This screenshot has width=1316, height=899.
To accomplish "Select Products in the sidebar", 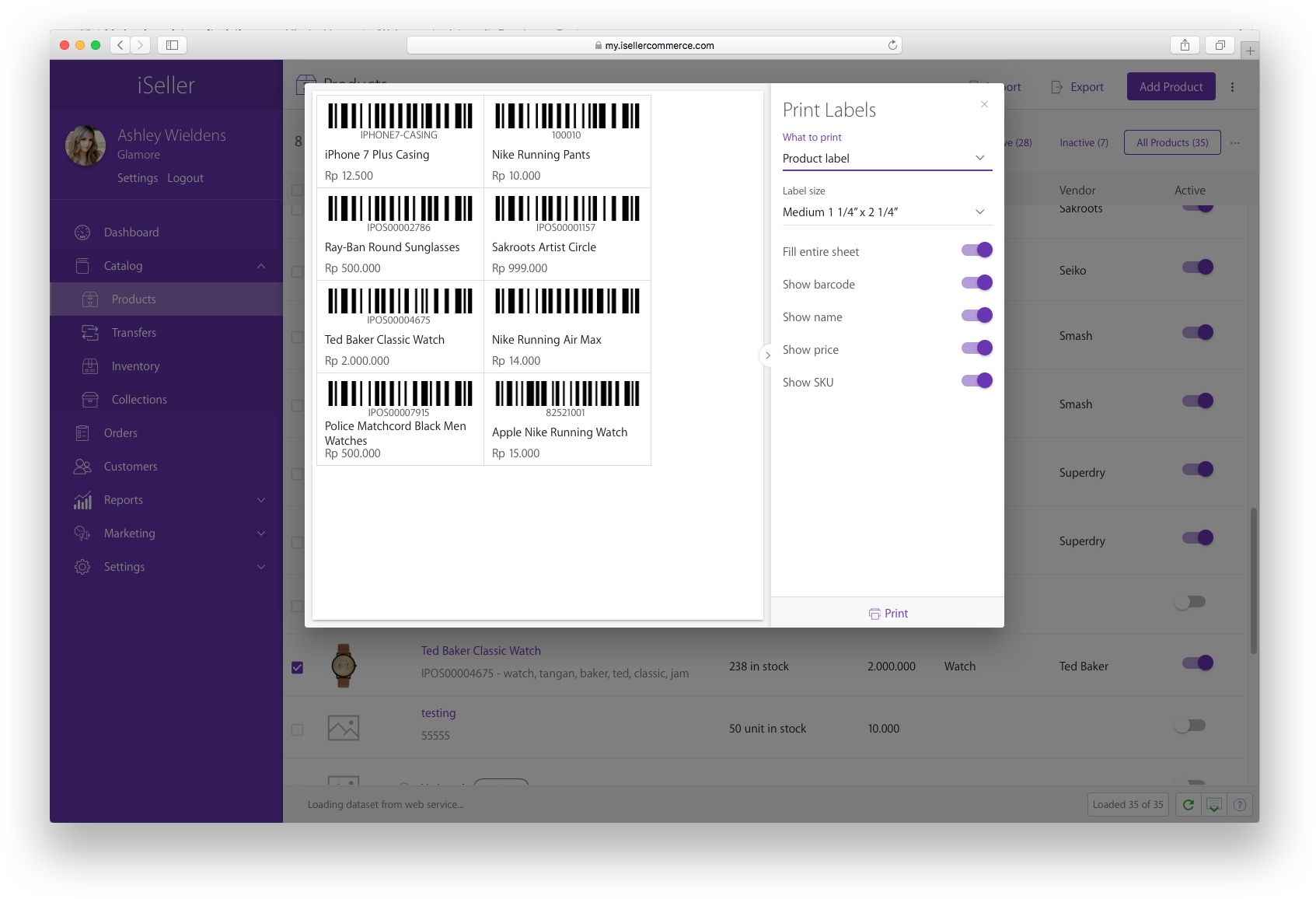I will pyautogui.click(x=166, y=299).
